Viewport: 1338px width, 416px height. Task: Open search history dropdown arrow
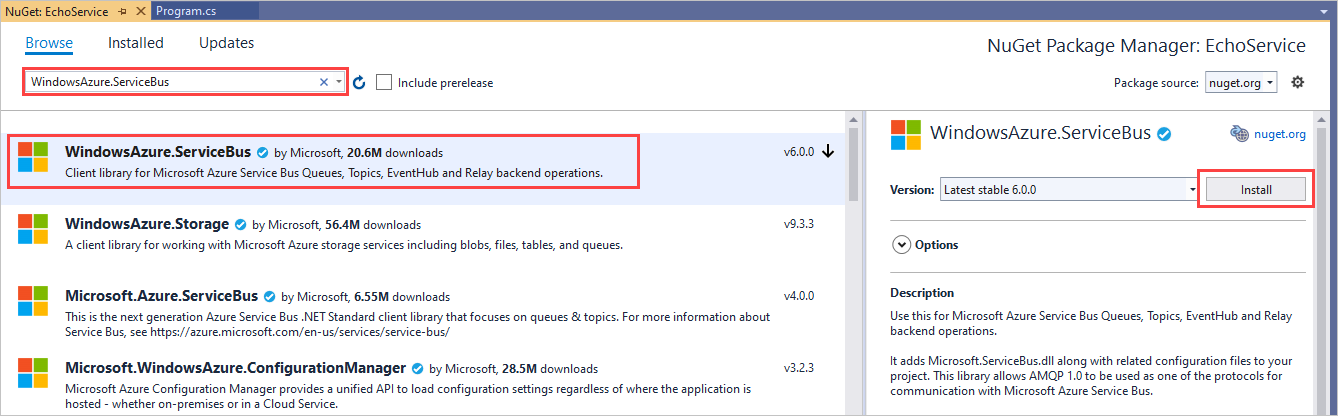339,82
